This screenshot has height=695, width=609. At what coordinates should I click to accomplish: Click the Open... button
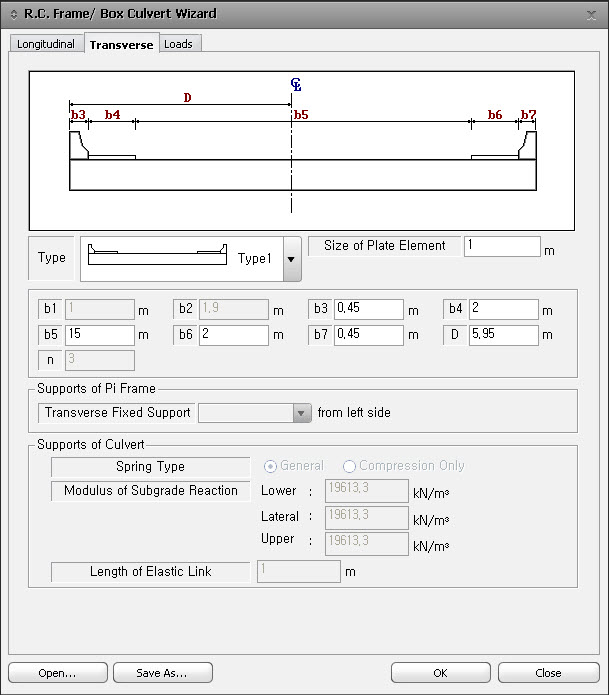coord(58,673)
